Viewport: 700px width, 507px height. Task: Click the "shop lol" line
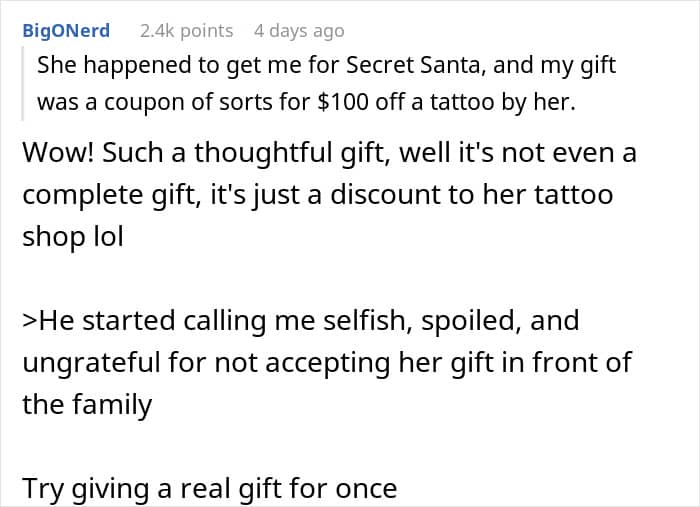(73, 238)
